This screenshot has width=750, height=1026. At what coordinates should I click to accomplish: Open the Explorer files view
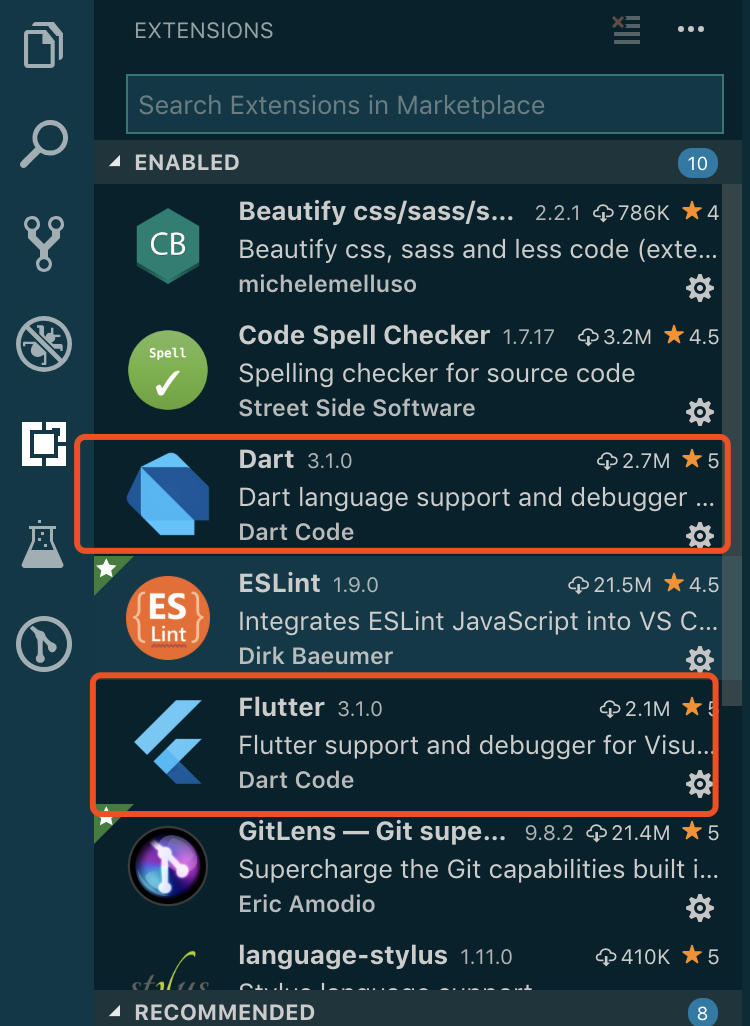(44, 46)
